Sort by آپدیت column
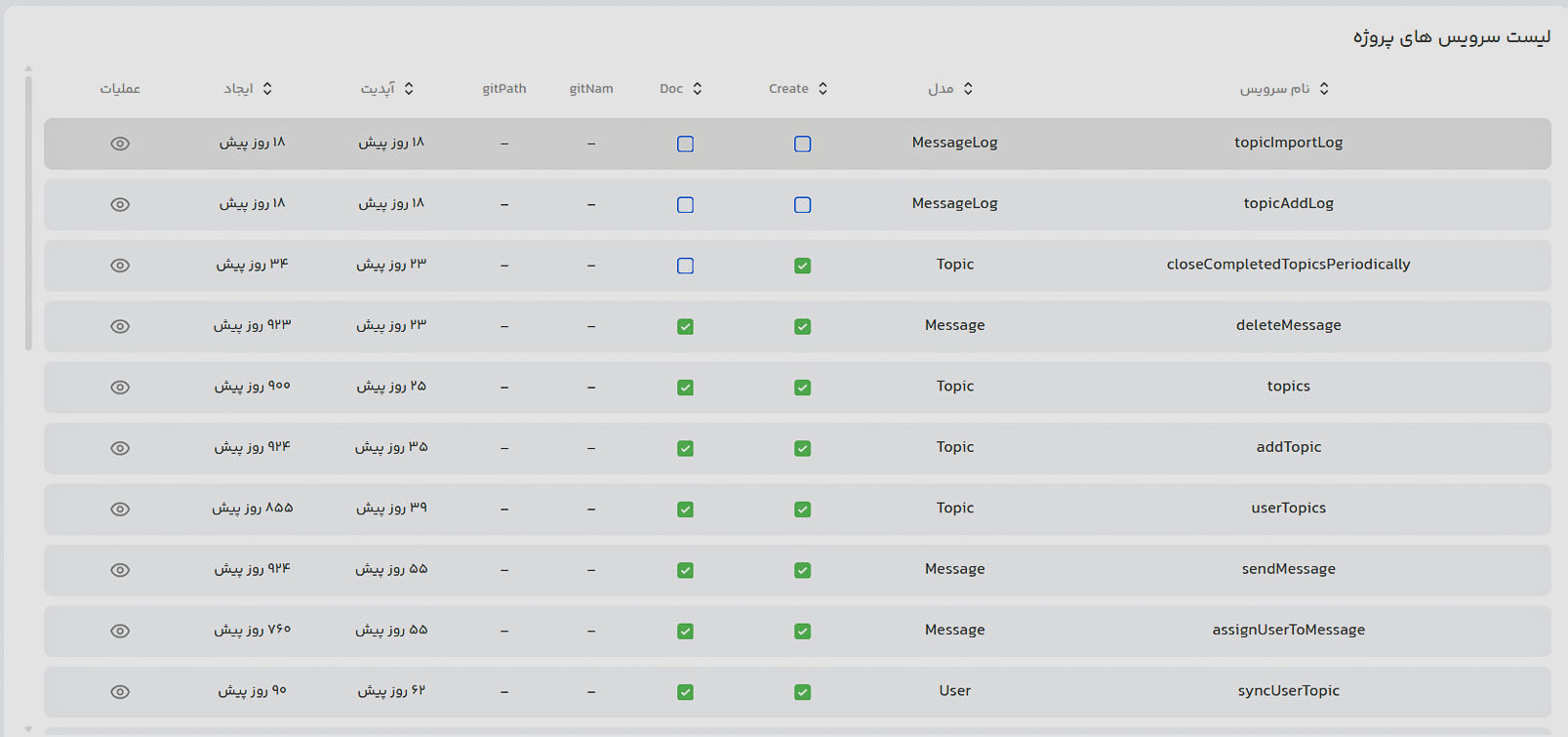 point(409,89)
